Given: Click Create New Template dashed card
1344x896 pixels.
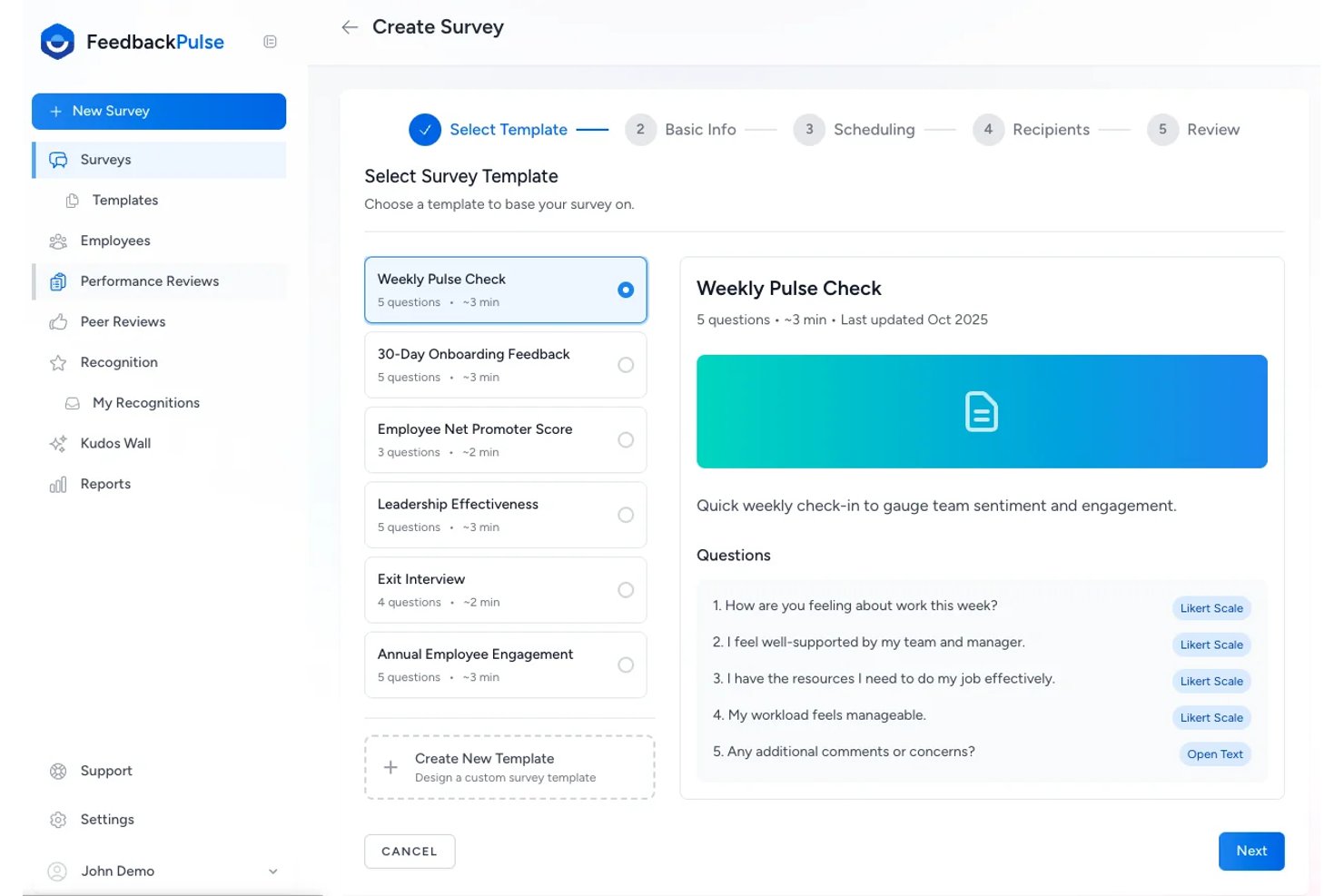Looking at the screenshot, I should pyautogui.click(x=509, y=767).
